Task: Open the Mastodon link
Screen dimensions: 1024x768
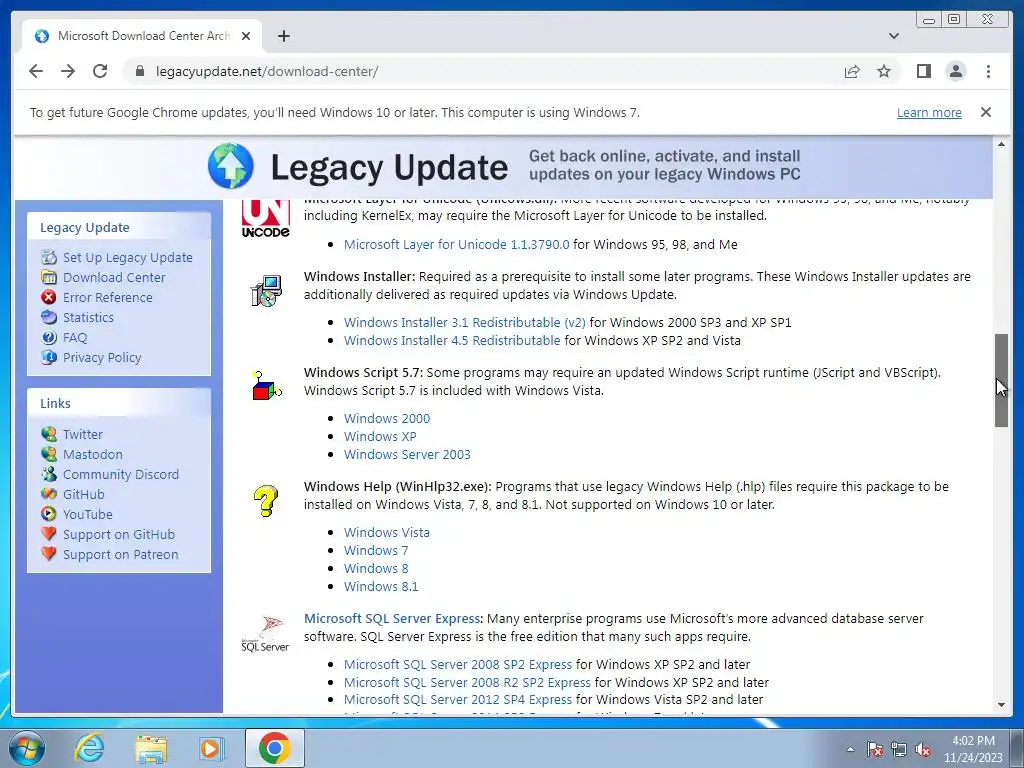Action: 93,455
